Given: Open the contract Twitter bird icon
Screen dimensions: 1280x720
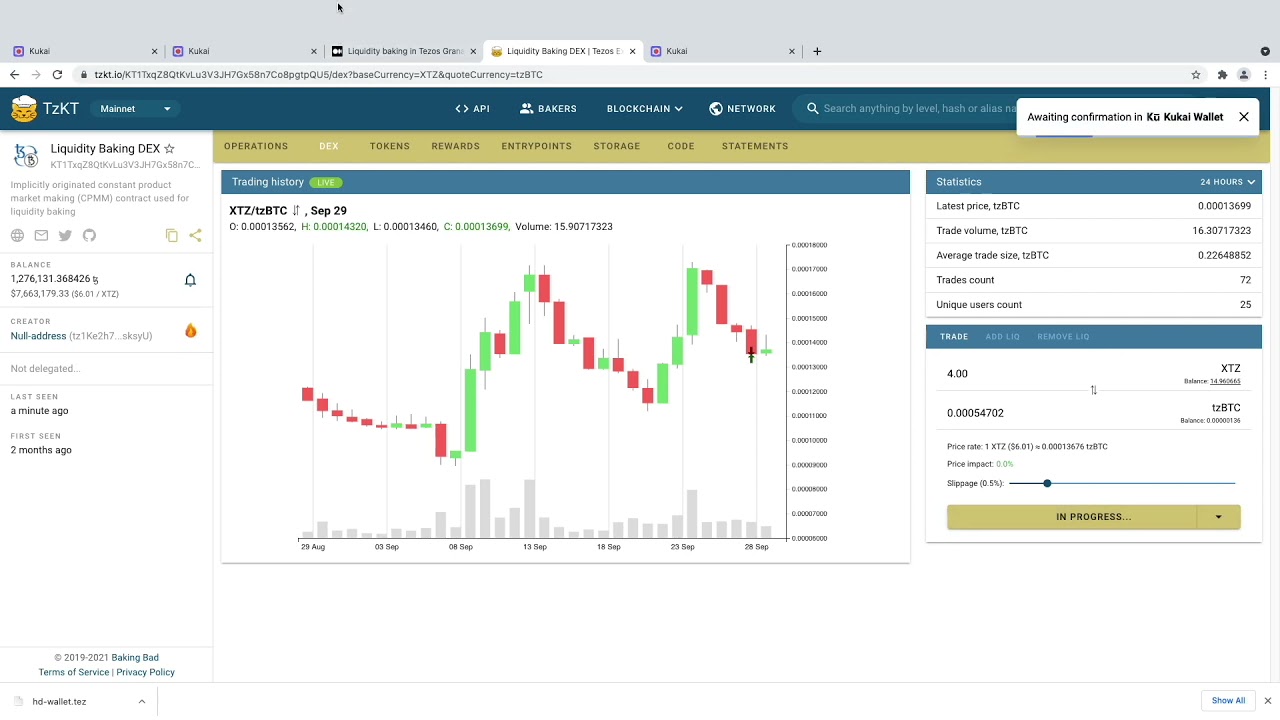Looking at the screenshot, I should 65,235.
